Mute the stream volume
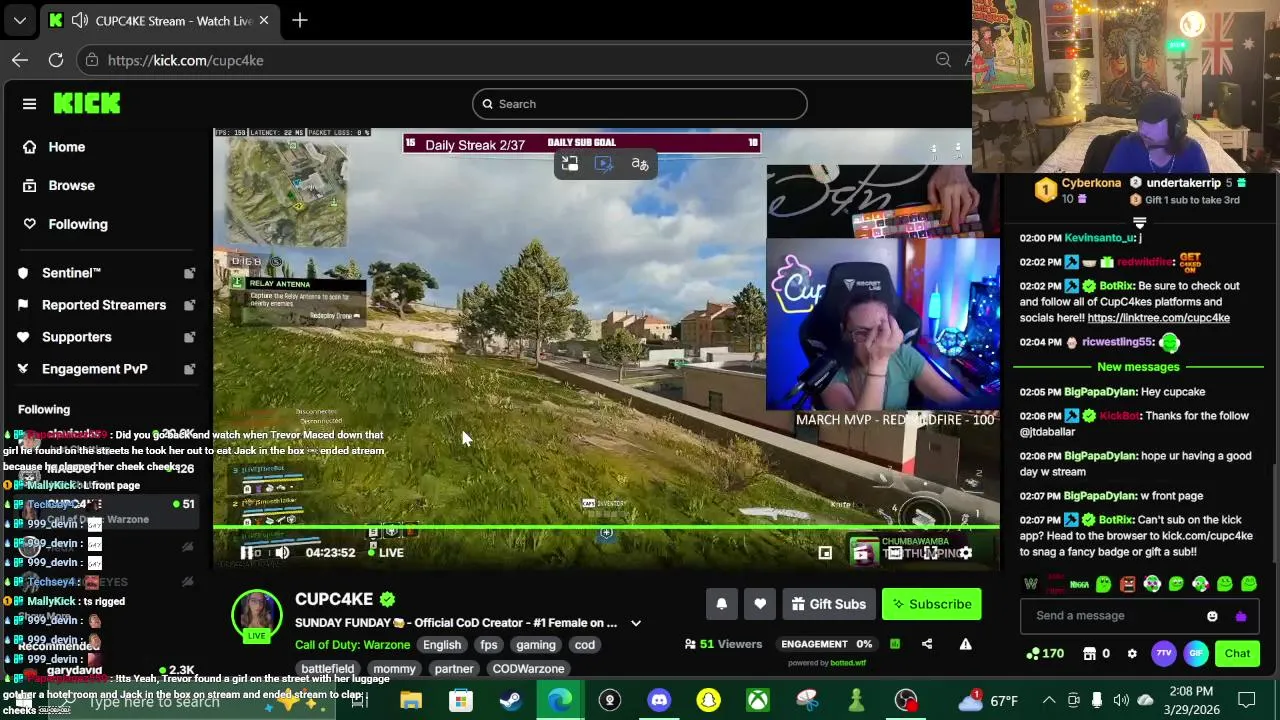1280x720 pixels. coord(282,553)
